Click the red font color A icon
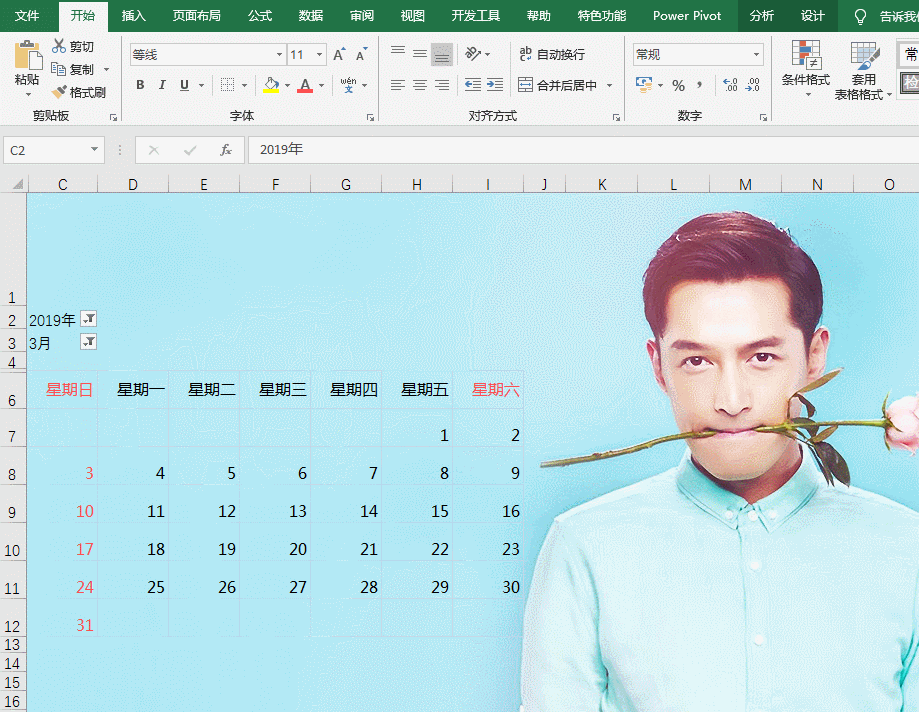Viewport: 919px width, 712px height. (x=305, y=85)
